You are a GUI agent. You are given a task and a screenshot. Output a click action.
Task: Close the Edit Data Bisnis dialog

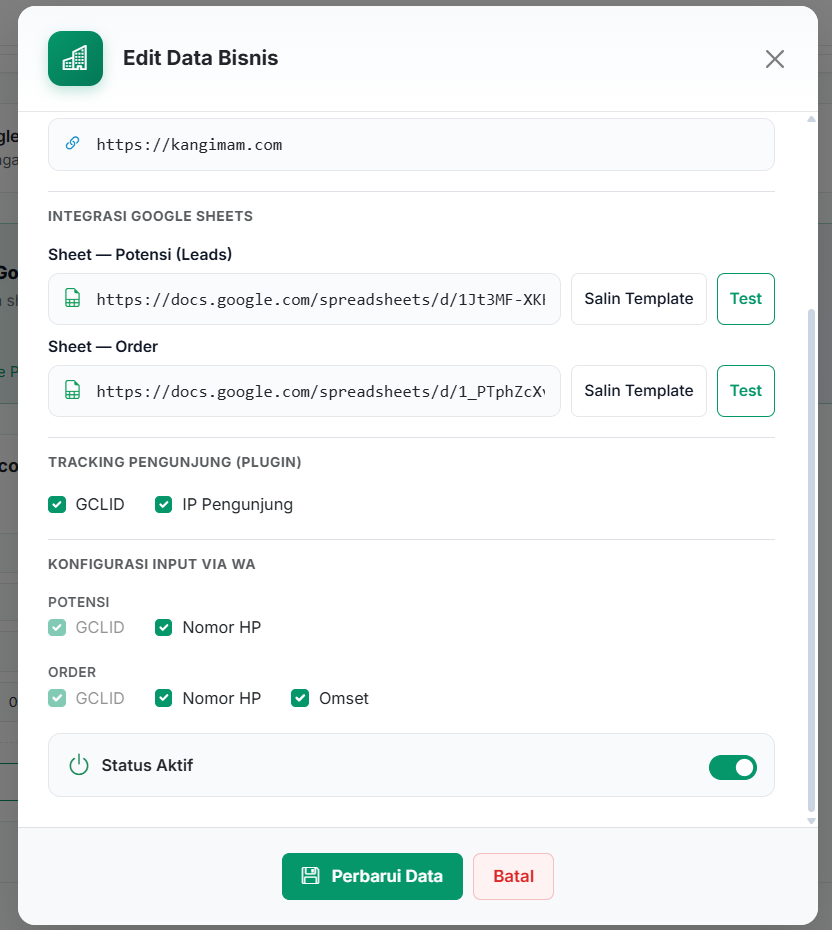[x=774, y=59]
